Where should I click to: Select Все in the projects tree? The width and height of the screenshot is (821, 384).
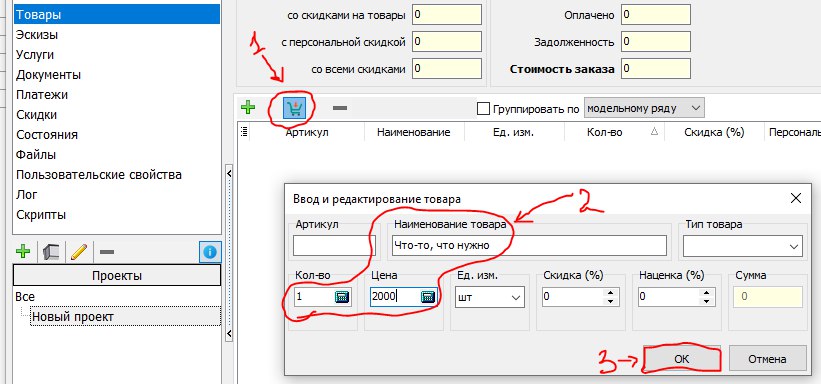(25, 297)
